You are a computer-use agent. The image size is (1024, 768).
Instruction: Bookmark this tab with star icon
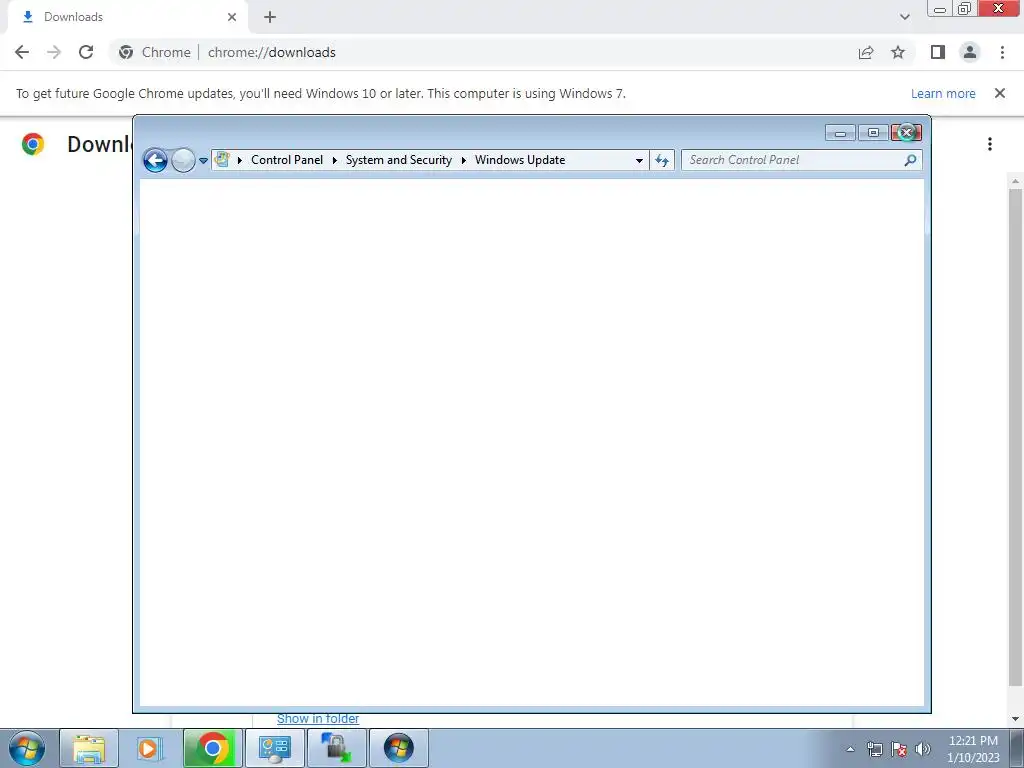[x=898, y=52]
